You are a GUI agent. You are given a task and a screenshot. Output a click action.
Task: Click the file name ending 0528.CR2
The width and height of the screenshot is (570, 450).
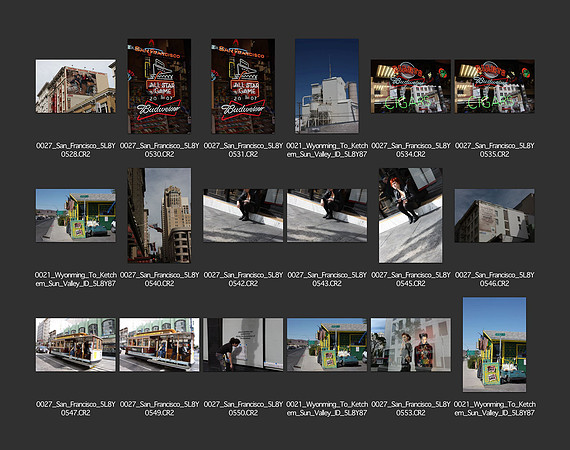(x=76, y=150)
